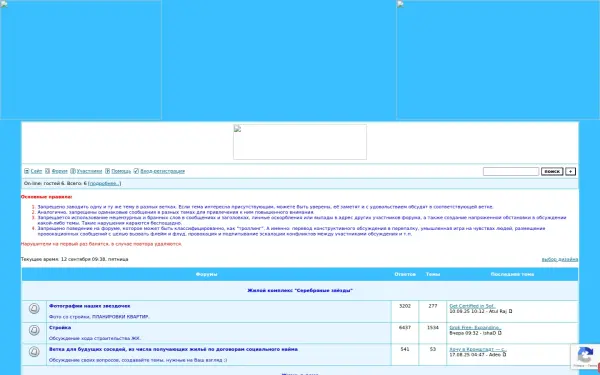This screenshot has width=600, height=375.
Task: Click the forum status icon for Стройка
Action: click(x=34, y=330)
